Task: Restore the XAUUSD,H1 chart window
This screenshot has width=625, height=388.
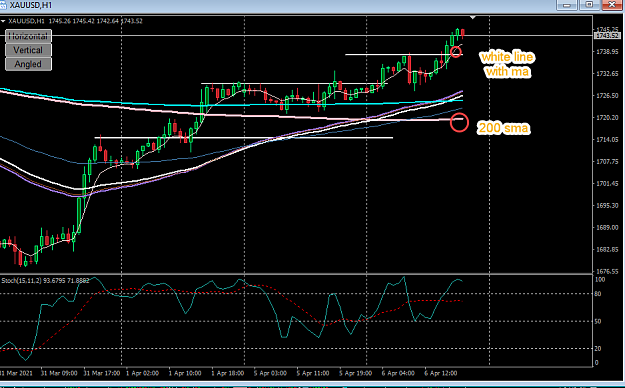Action: [590, 5]
